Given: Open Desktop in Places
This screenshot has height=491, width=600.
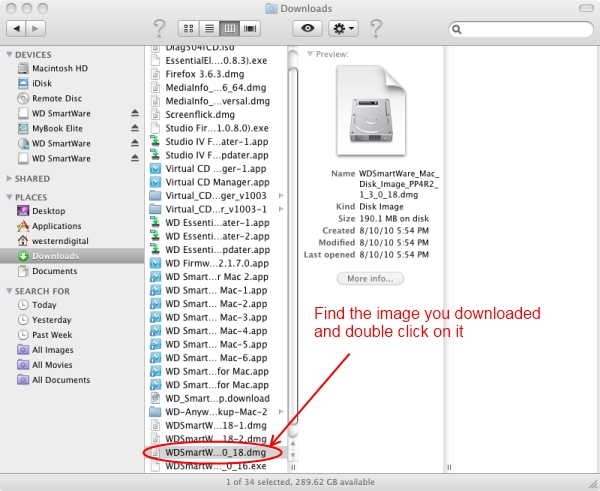Looking at the screenshot, I should coord(41,211).
